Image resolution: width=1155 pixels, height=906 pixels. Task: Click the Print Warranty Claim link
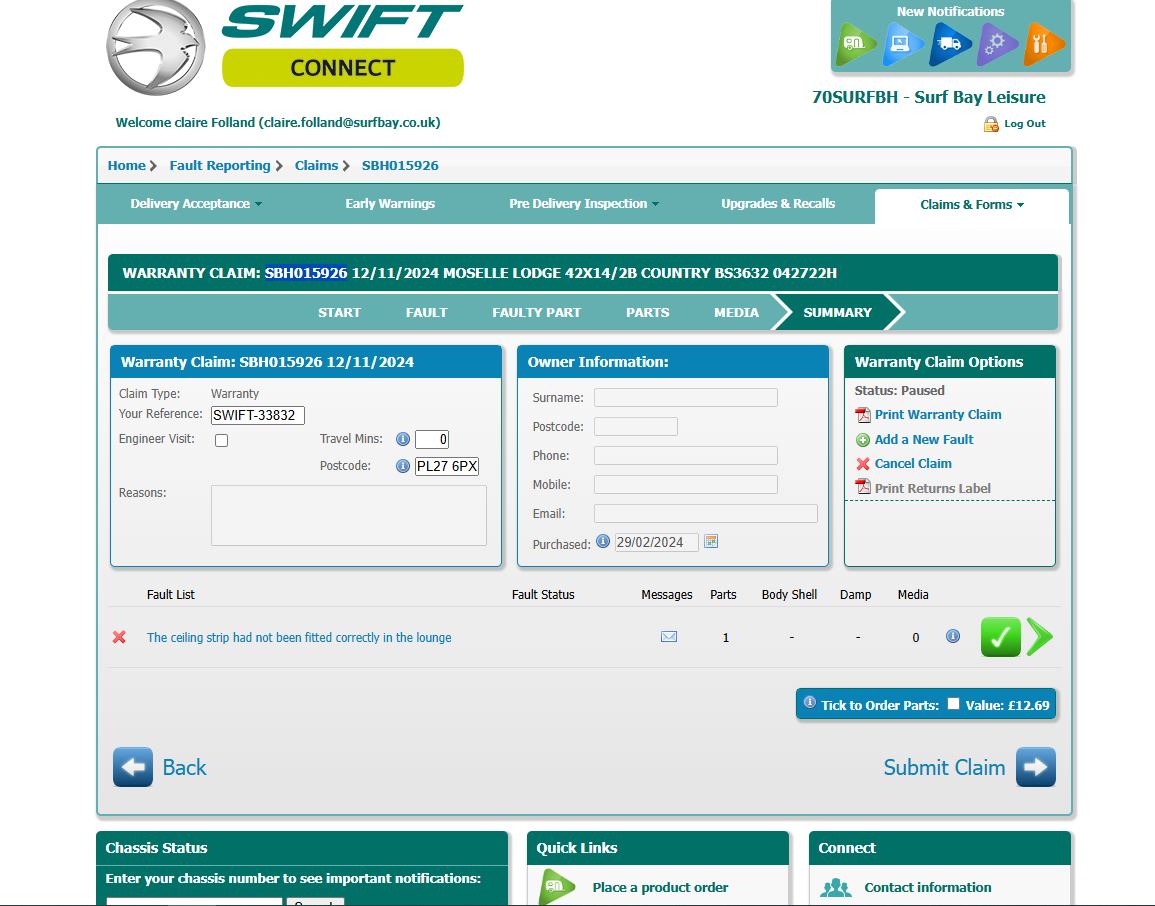point(937,414)
